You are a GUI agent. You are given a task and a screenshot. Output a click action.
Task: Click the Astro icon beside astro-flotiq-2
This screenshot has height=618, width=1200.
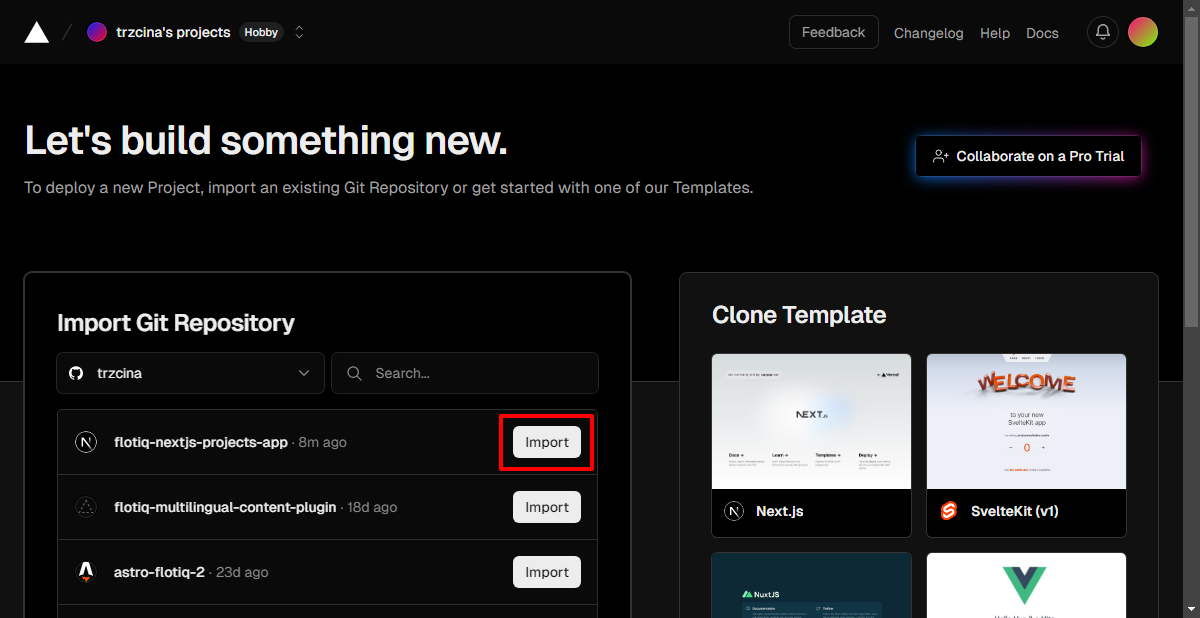pos(86,572)
